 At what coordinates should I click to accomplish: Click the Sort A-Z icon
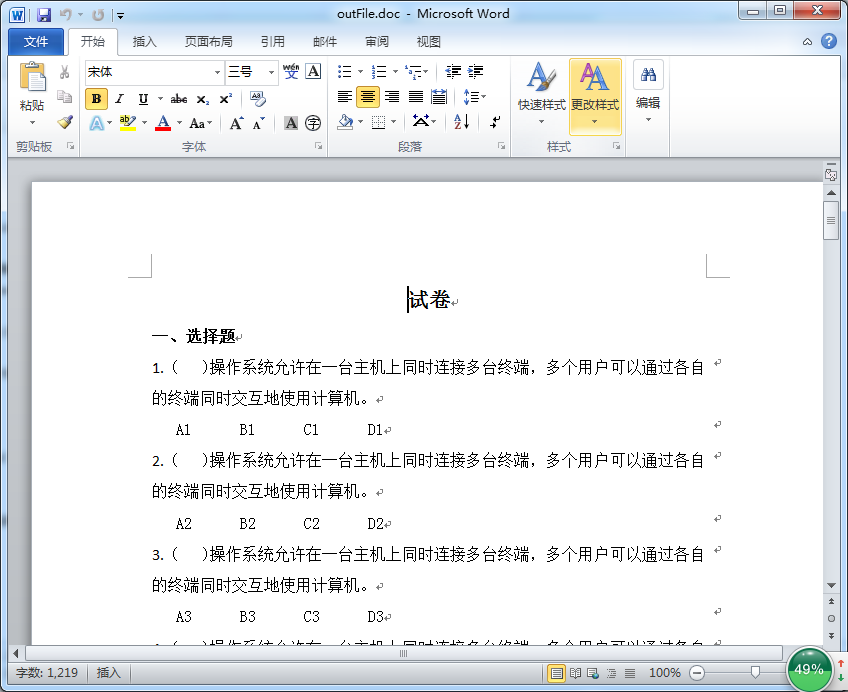coord(461,122)
